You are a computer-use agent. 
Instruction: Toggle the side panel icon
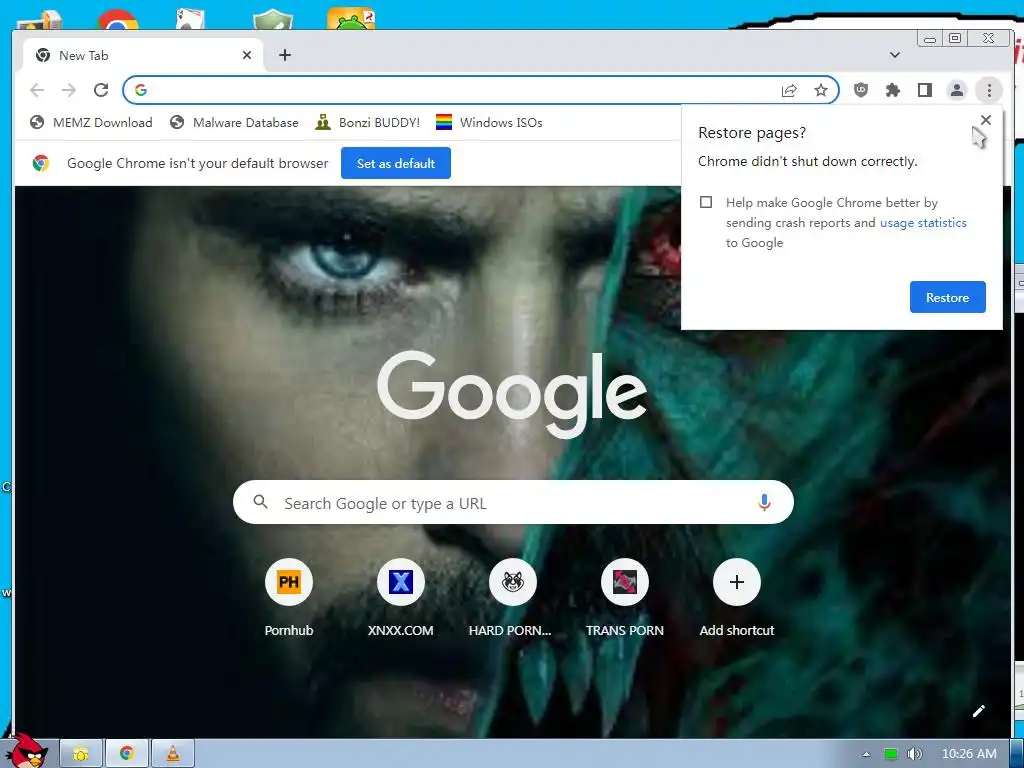click(925, 90)
